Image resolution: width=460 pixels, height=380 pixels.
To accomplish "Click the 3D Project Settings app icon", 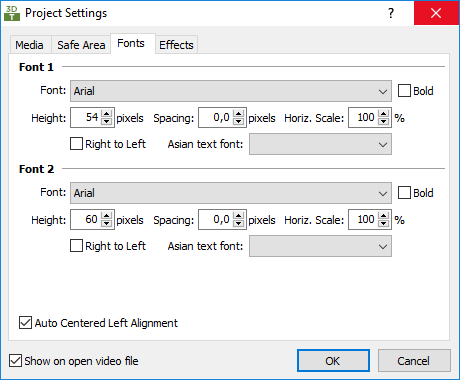I will click(12, 13).
